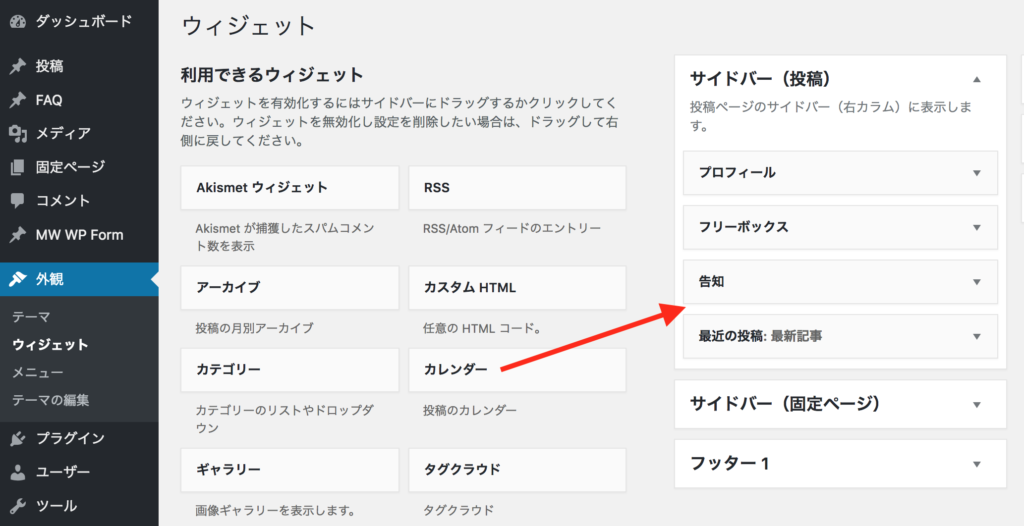Click the plugin icon beside プラグイン
Image resolution: width=1024 pixels, height=526 pixels.
pos(17,438)
